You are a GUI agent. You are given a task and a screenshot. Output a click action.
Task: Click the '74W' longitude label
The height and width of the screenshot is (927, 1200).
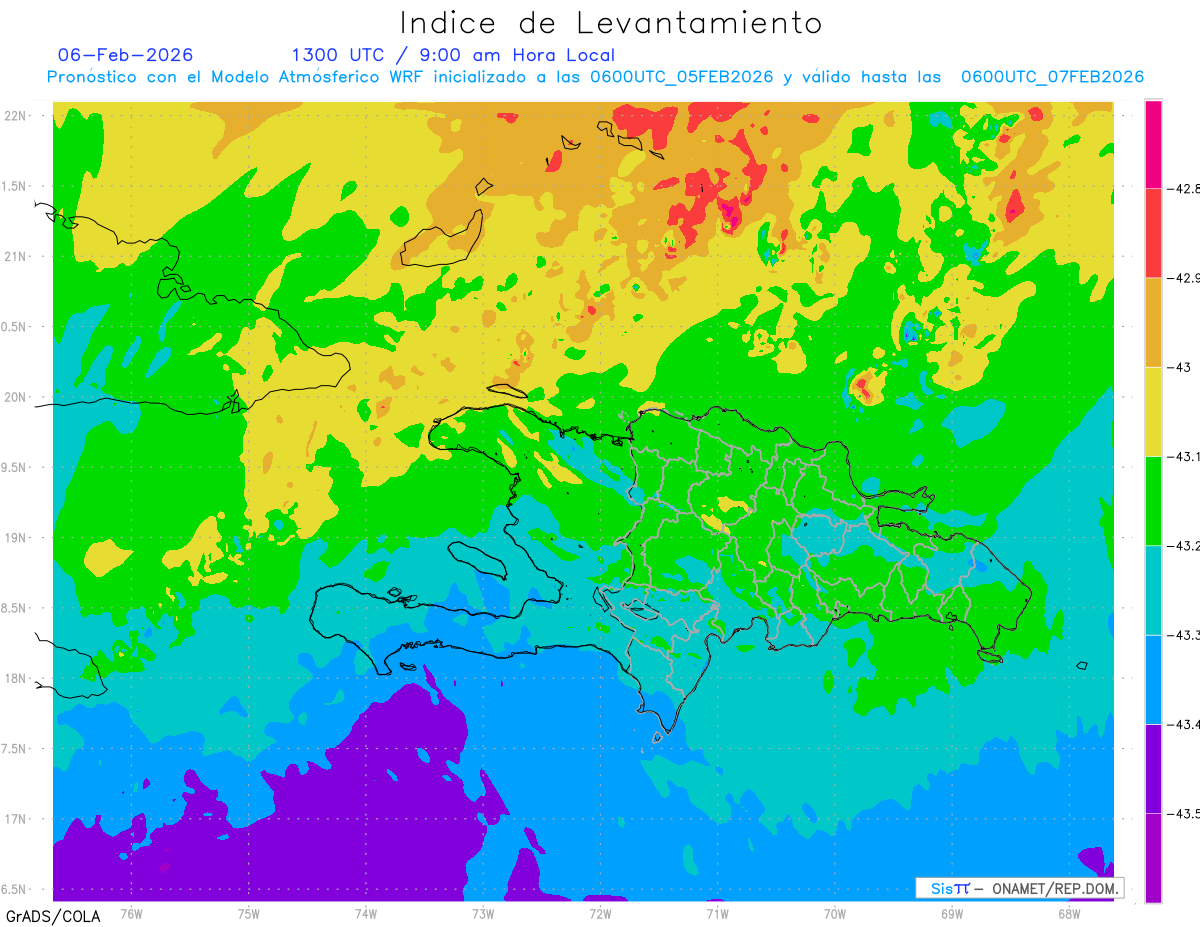coord(366,913)
